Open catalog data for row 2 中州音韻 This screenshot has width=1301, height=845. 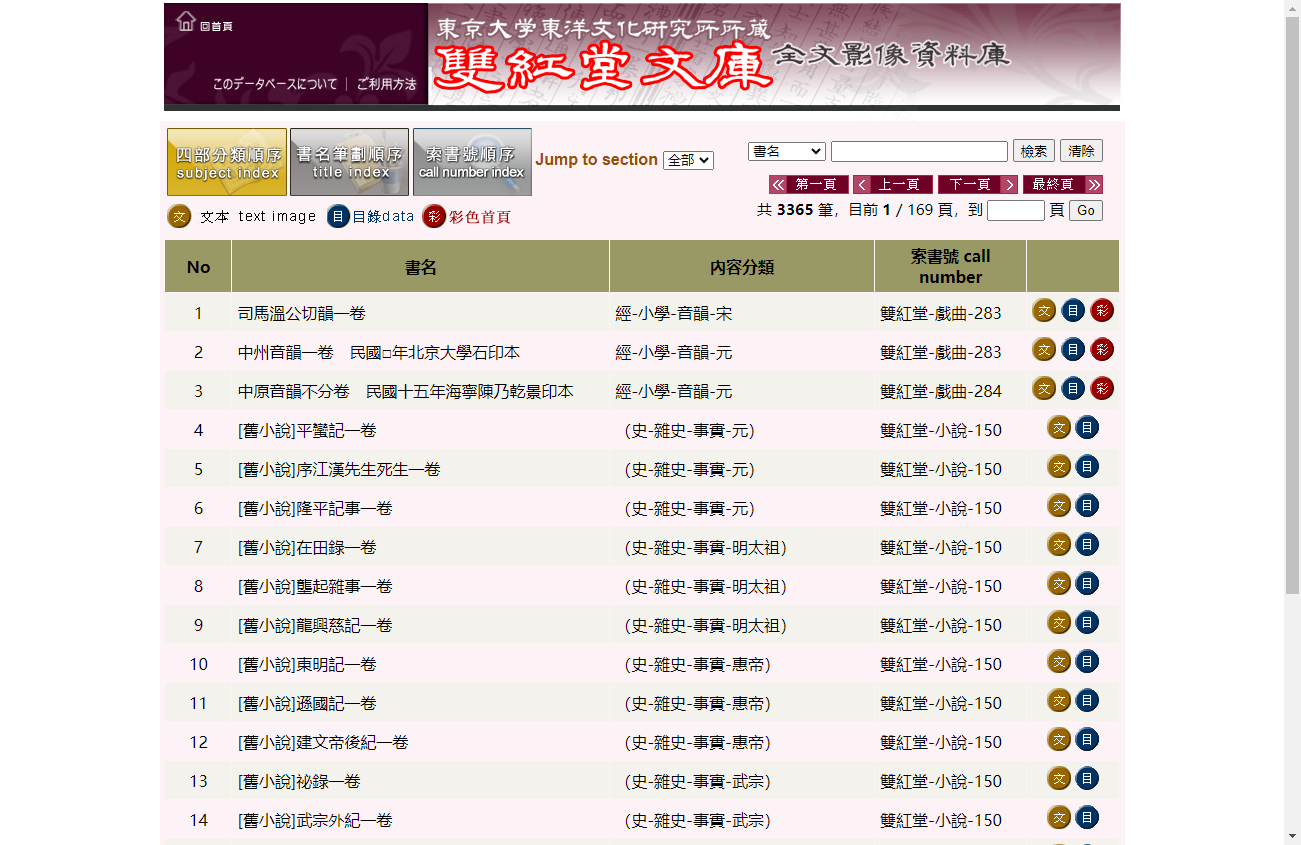pos(1073,350)
